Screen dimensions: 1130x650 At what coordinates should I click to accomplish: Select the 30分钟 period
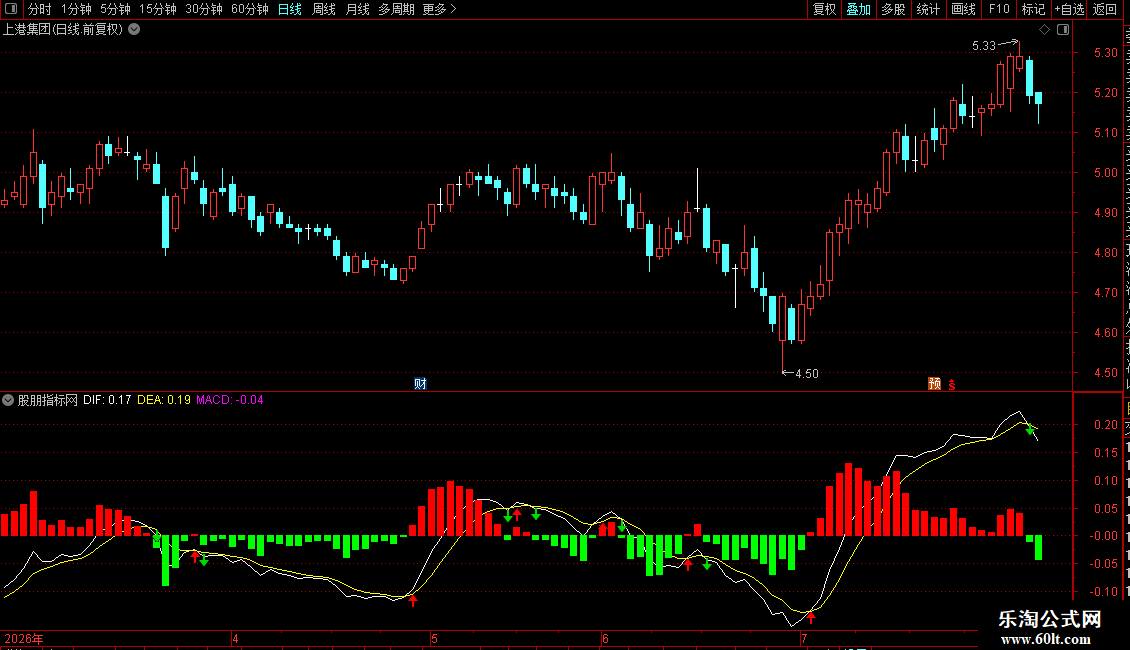[204, 9]
